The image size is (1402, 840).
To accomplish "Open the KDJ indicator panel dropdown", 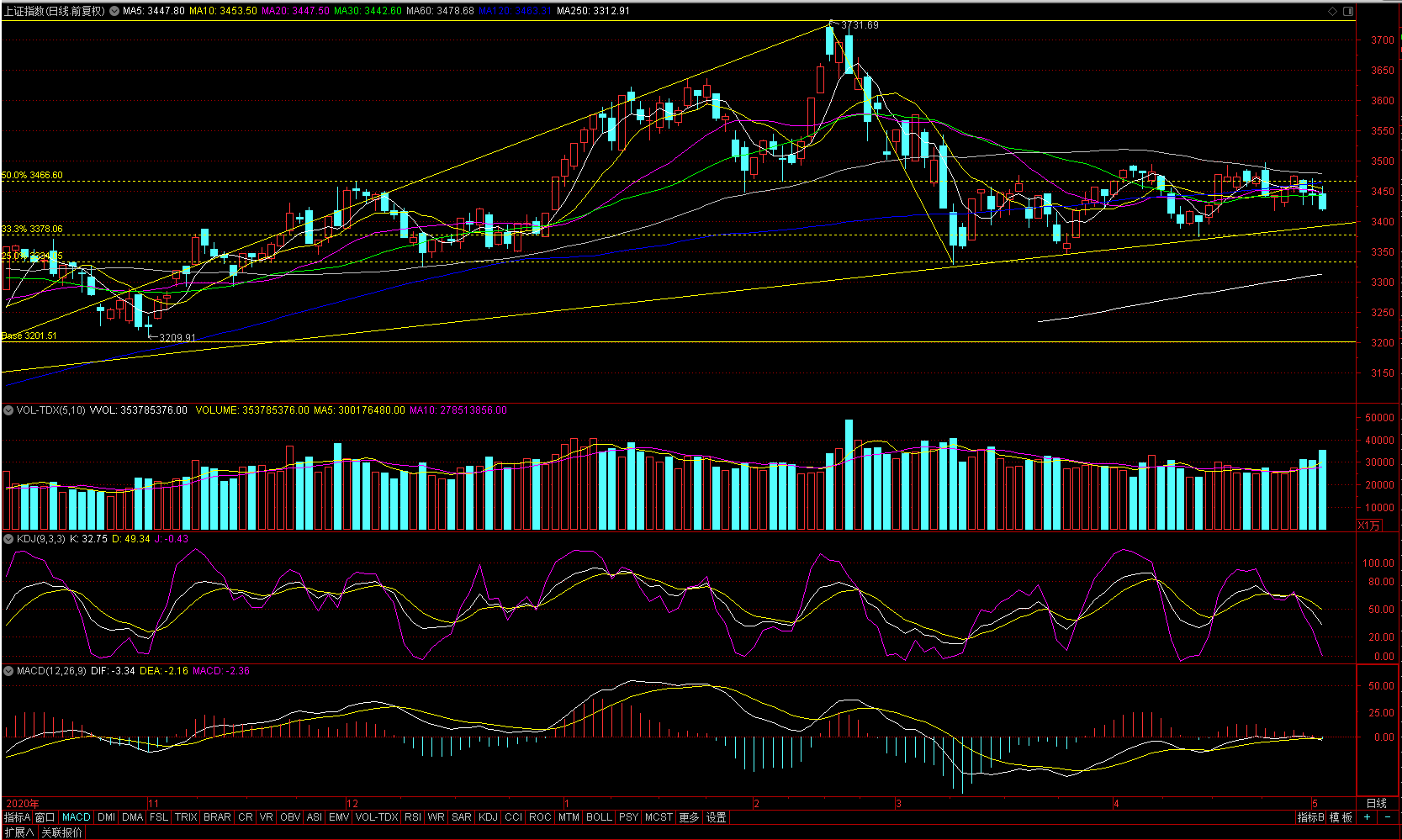I will click(x=8, y=539).
